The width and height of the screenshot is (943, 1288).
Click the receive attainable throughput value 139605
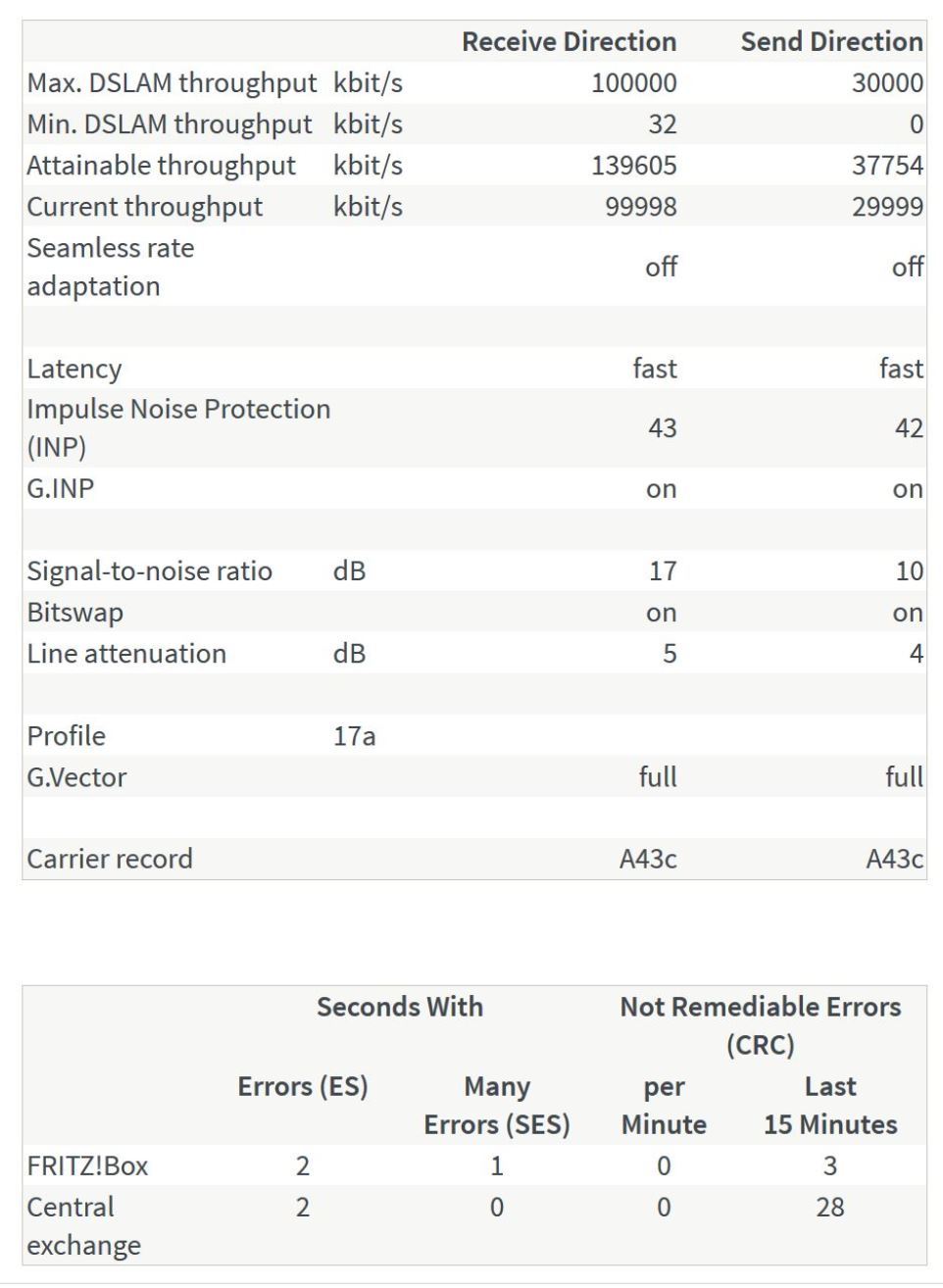pos(633,166)
